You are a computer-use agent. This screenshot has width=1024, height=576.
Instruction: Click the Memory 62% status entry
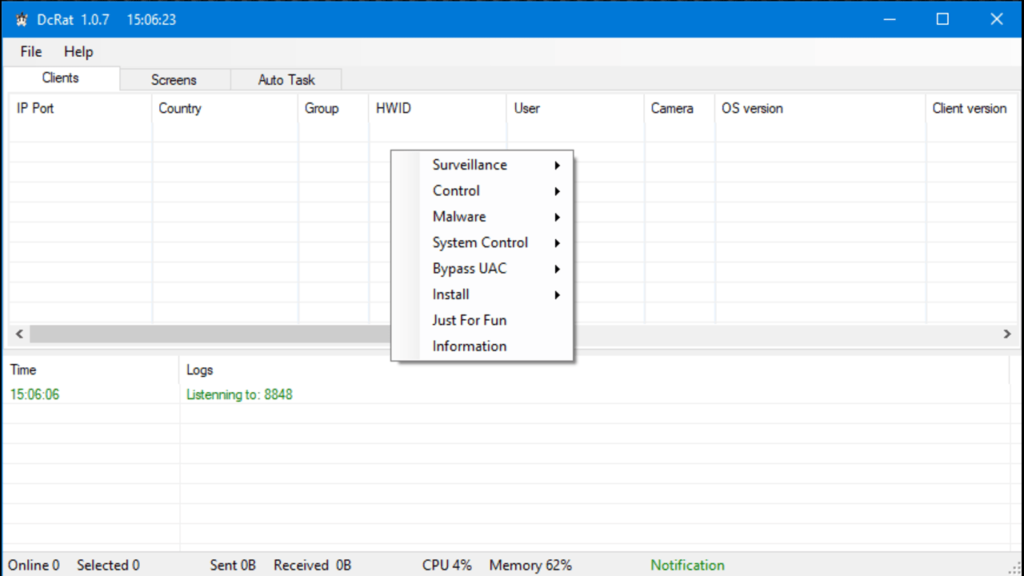(x=530, y=565)
